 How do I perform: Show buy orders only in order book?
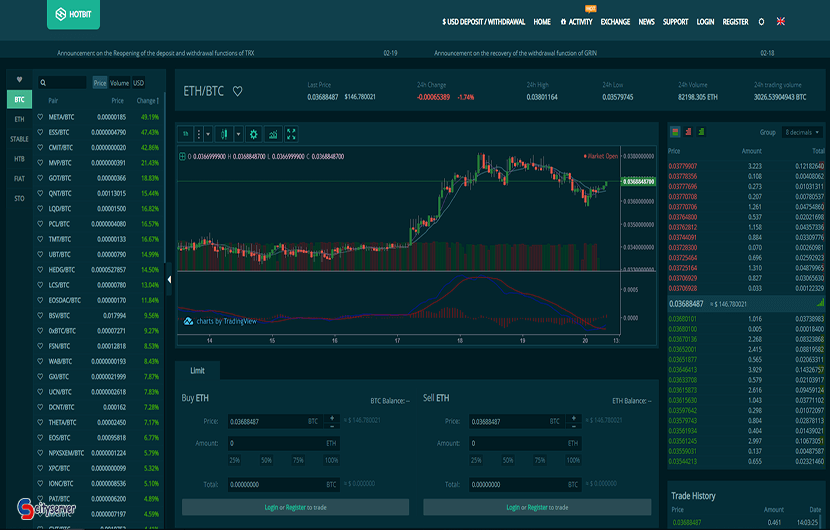701,132
